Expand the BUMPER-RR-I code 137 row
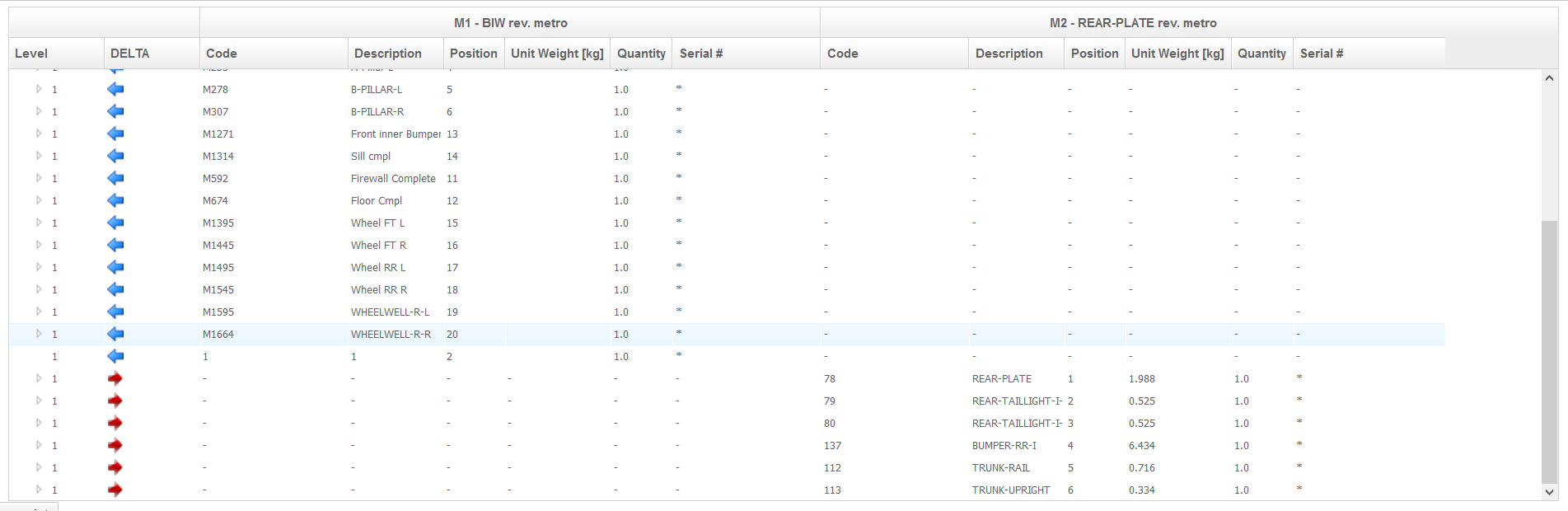This screenshot has height=511, width=1568. pyautogui.click(x=38, y=445)
